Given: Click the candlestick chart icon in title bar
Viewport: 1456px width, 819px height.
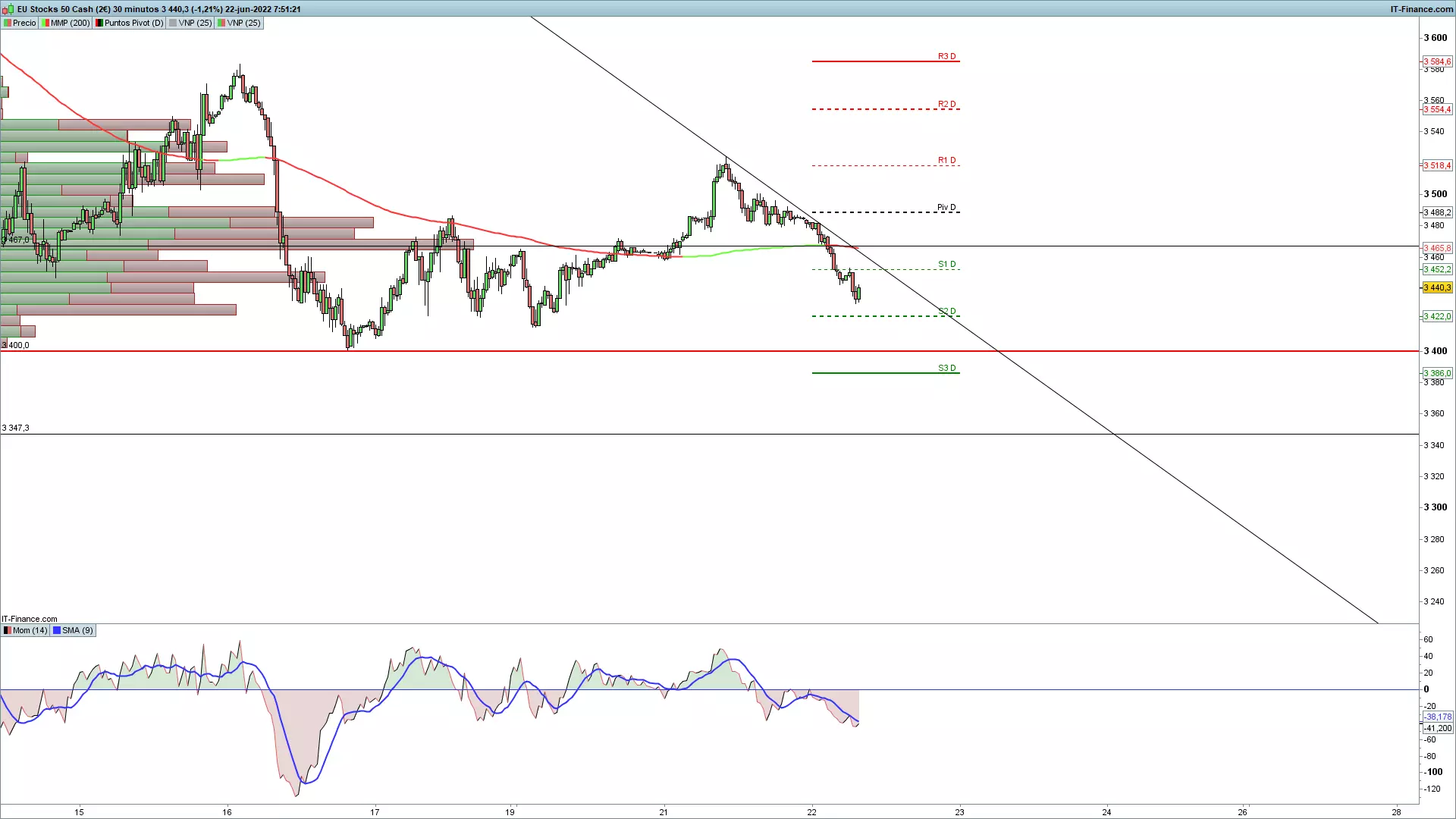Looking at the screenshot, I should tap(8, 9).
